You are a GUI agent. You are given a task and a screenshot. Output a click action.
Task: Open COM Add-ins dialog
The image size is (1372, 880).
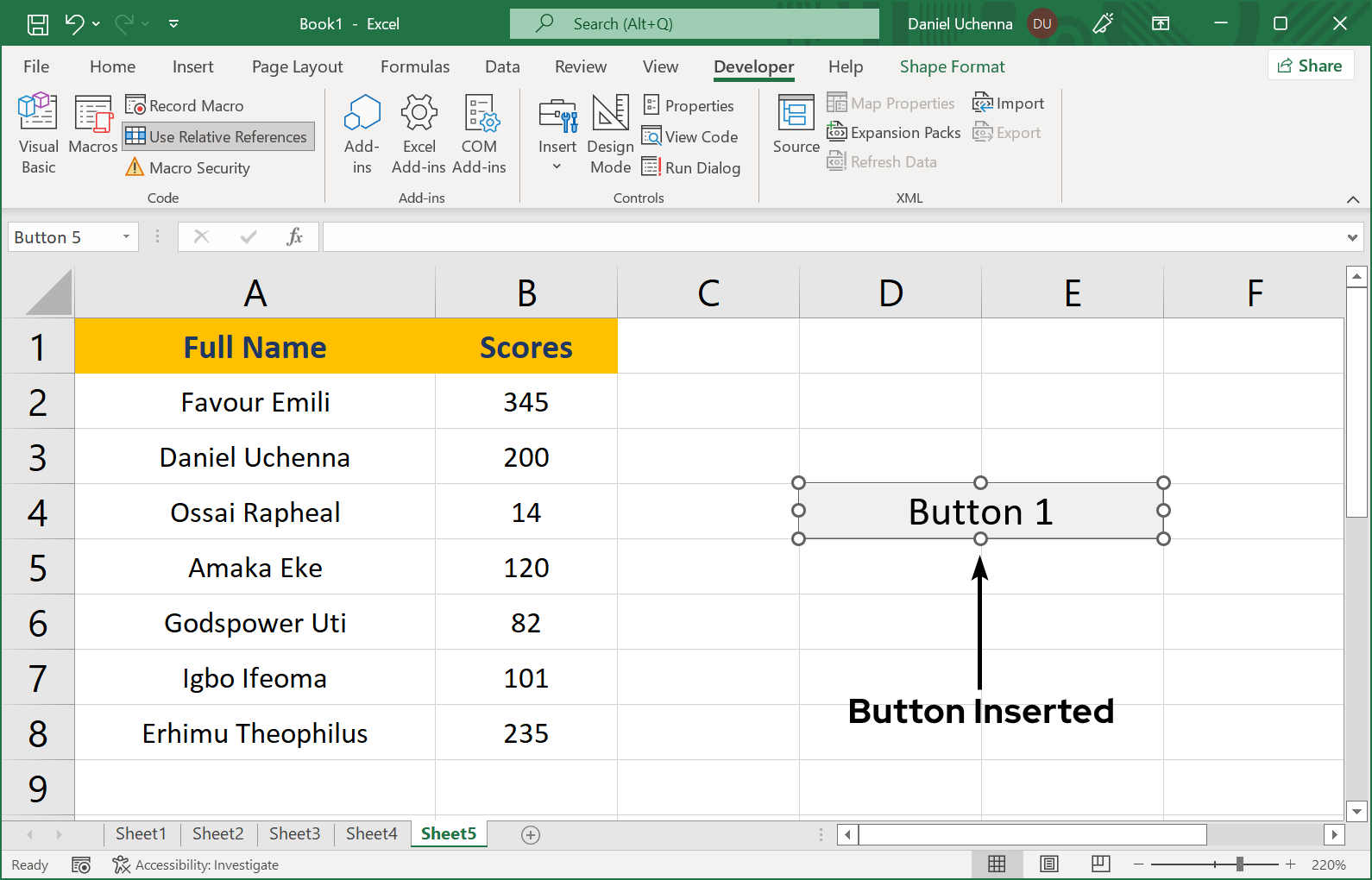point(479,133)
